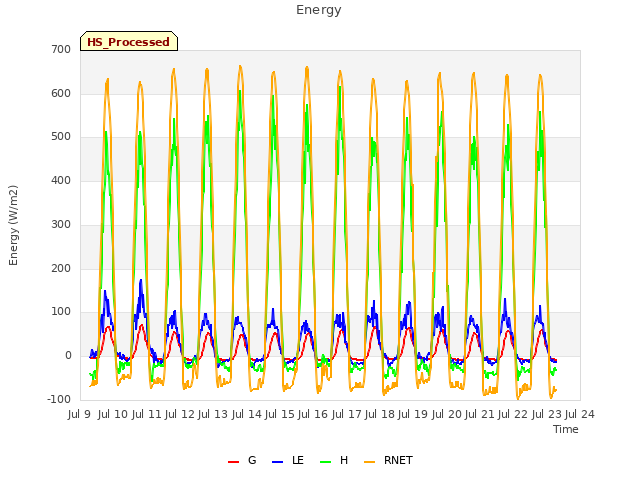Click the Jul 13 x-axis tick label
The width and height of the screenshot is (640, 480).
tap(213, 415)
